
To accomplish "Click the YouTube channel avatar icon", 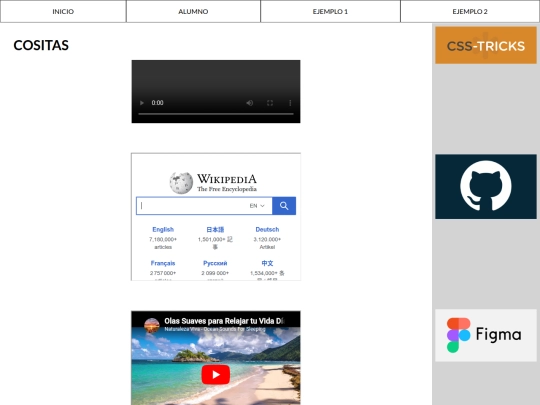I will click(x=152, y=325).
